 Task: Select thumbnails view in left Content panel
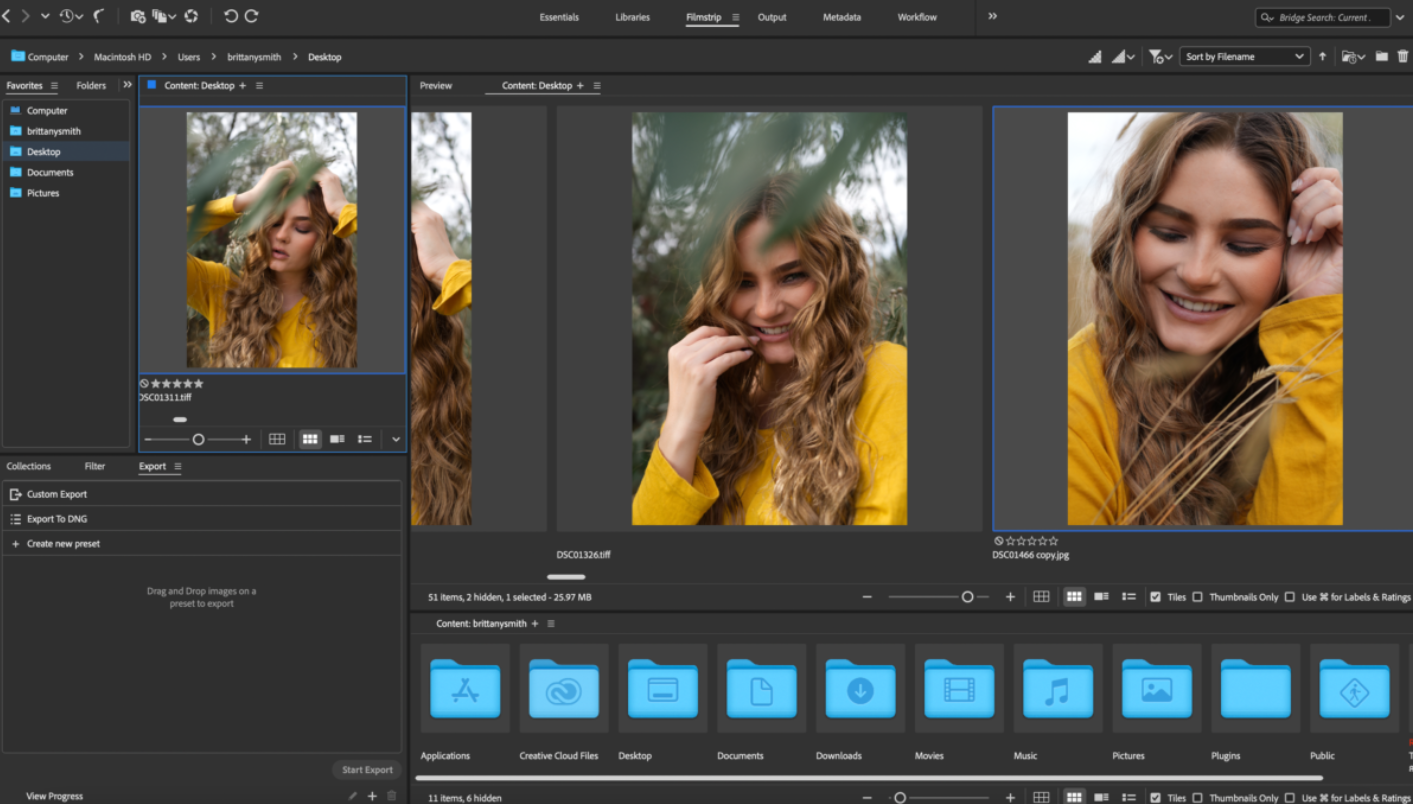coord(310,439)
